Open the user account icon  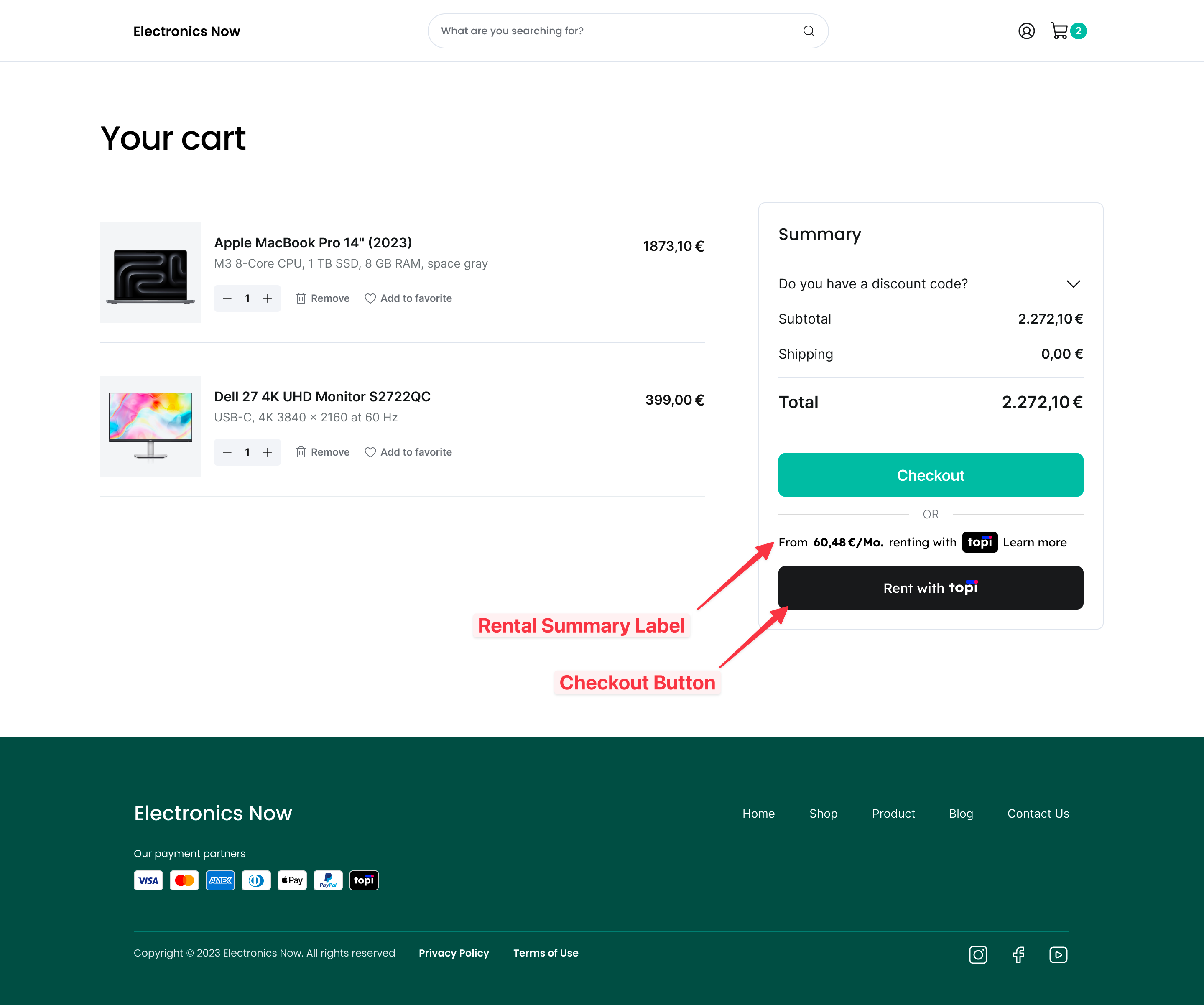[x=1026, y=31]
